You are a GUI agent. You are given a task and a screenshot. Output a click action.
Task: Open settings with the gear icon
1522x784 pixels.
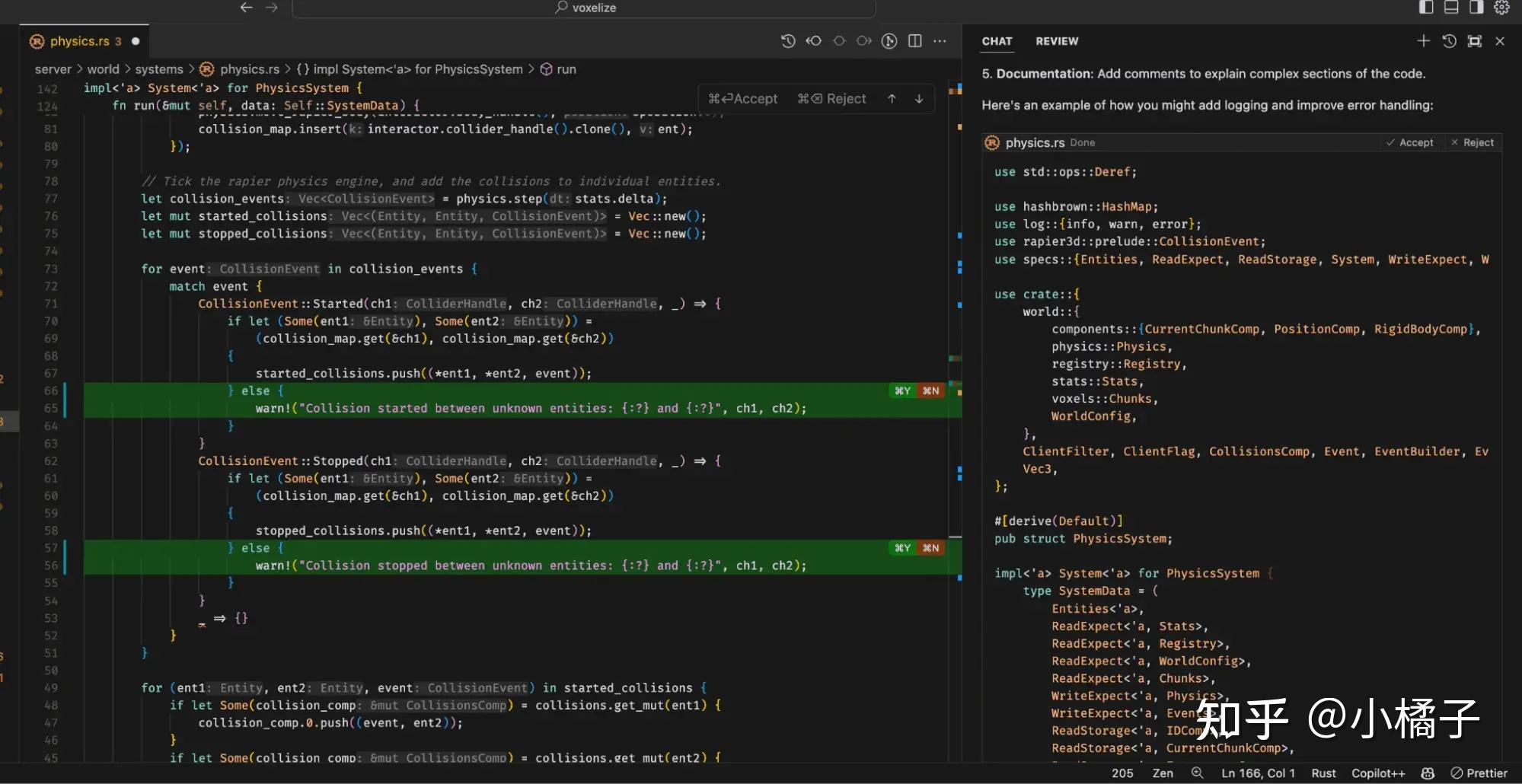coord(1501,8)
